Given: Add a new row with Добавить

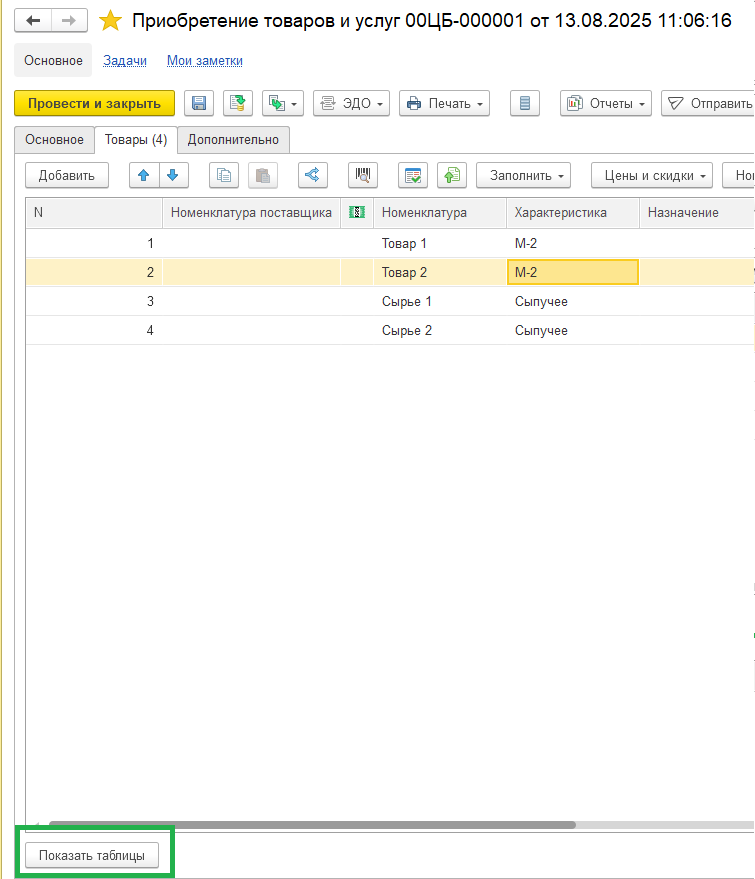Looking at the screenshot, I should [67, 175].
